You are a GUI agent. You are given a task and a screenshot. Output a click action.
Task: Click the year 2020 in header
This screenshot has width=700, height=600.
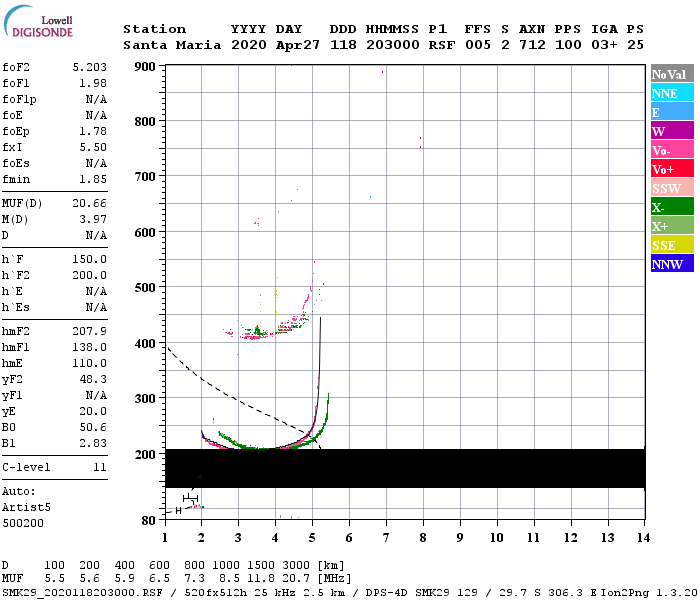click(249, 45)
